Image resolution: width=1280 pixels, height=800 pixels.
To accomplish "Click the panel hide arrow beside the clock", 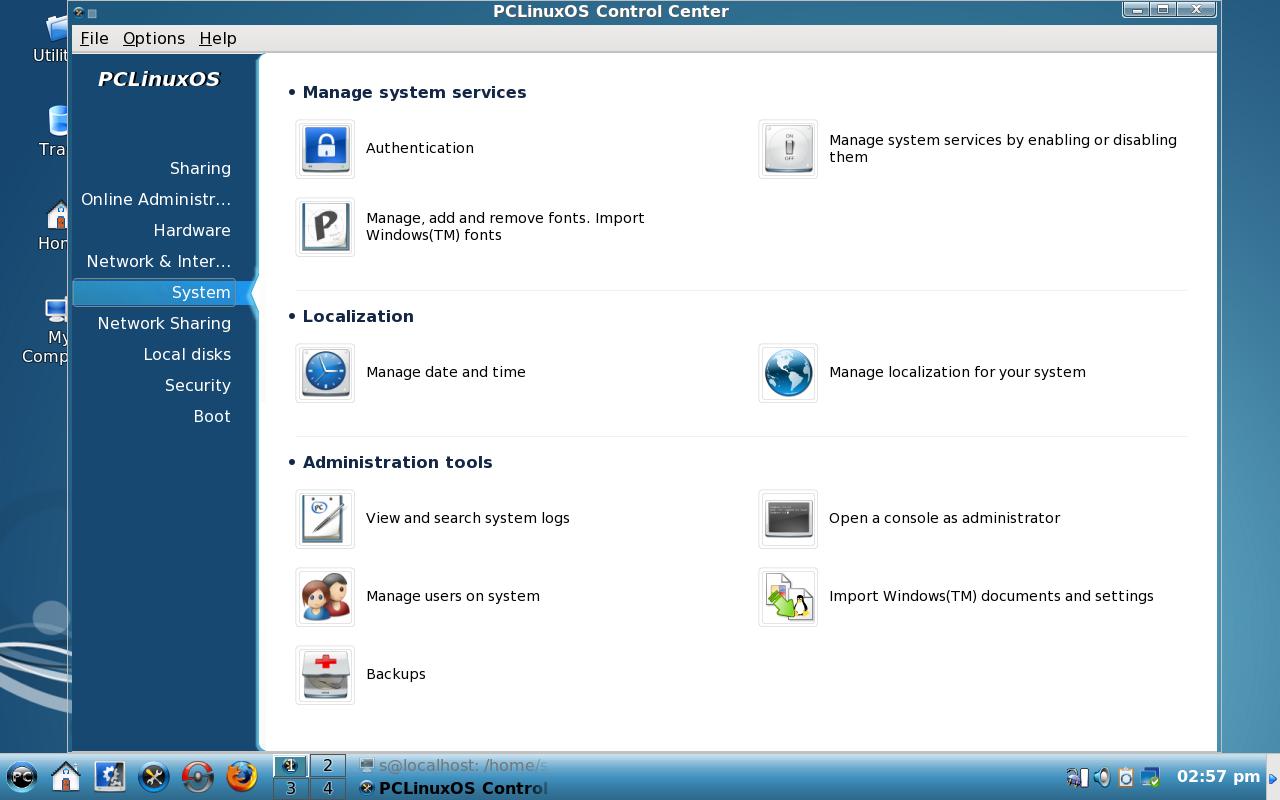I will point(1273,777).
